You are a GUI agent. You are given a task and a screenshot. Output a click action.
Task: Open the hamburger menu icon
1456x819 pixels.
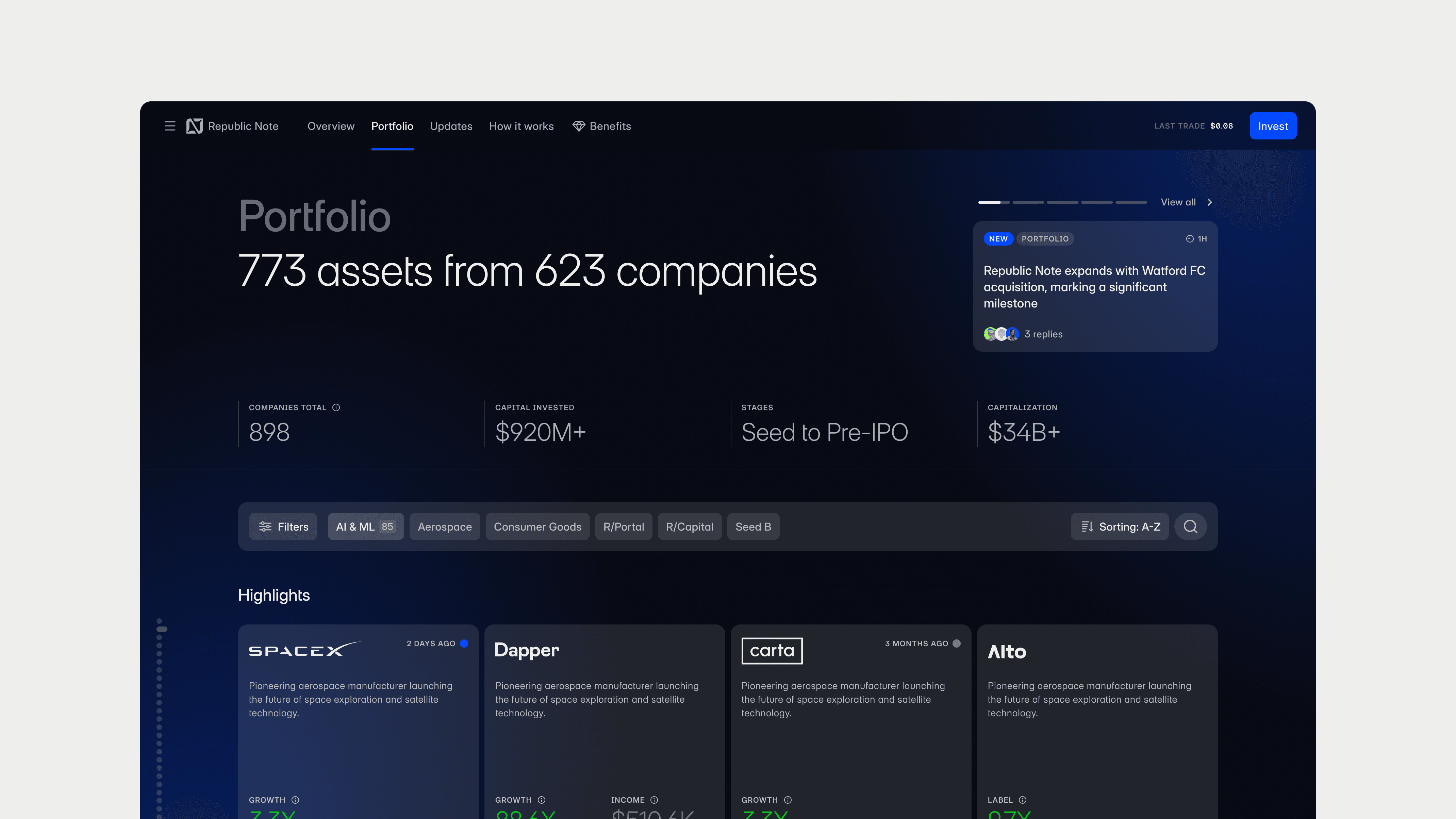(169, 126)
